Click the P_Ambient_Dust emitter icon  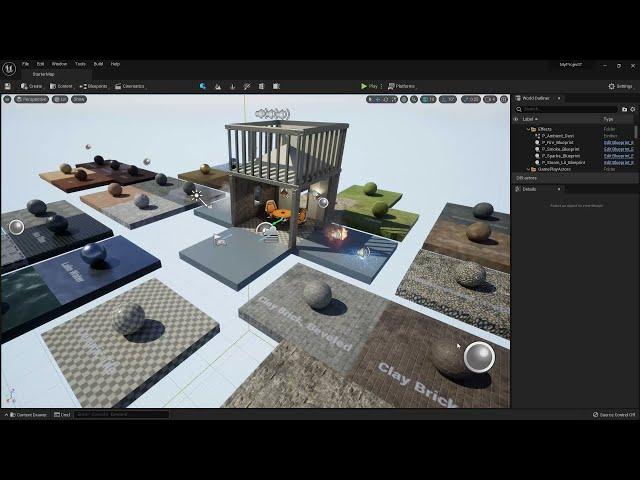(538, 136)
